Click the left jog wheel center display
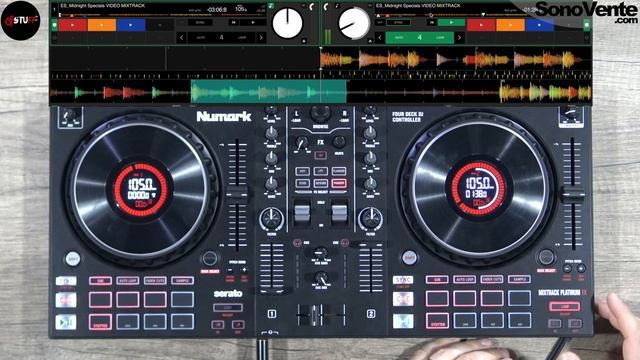The width and height of the screenshot is (640, 360). click(x=141, y=190)
